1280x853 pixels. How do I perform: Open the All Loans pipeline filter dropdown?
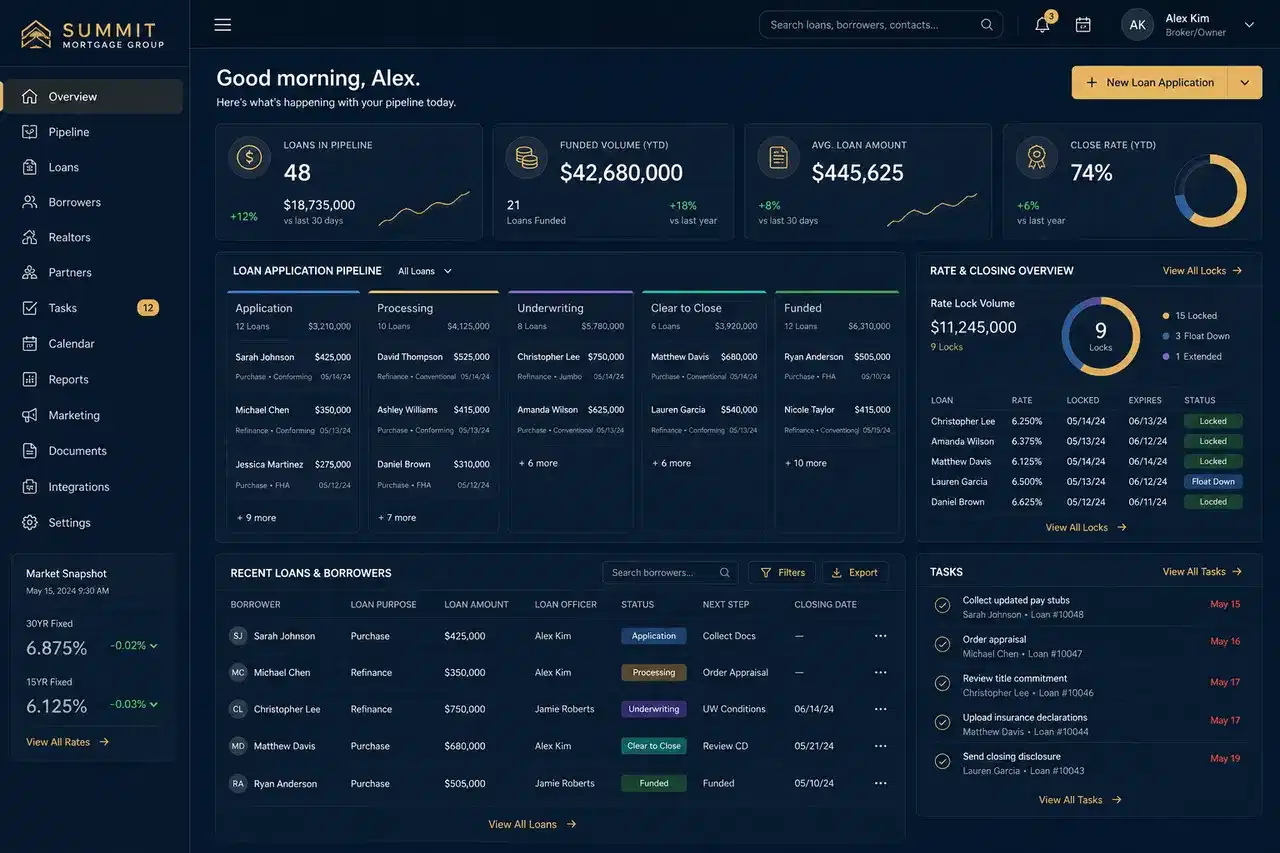pyautogui.click(x=425, y=271)
